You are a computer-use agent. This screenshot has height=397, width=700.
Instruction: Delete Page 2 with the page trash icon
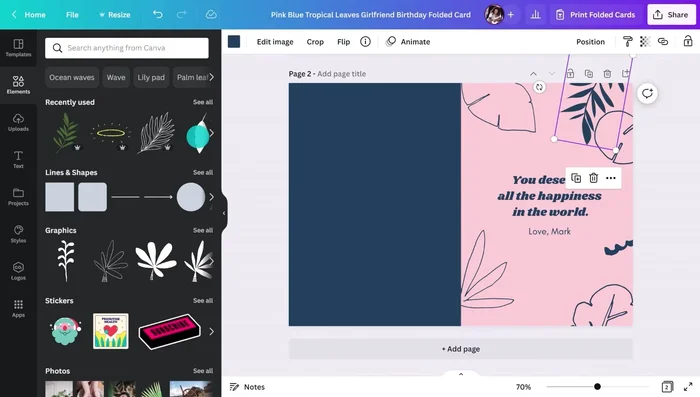tap(607, 74)
